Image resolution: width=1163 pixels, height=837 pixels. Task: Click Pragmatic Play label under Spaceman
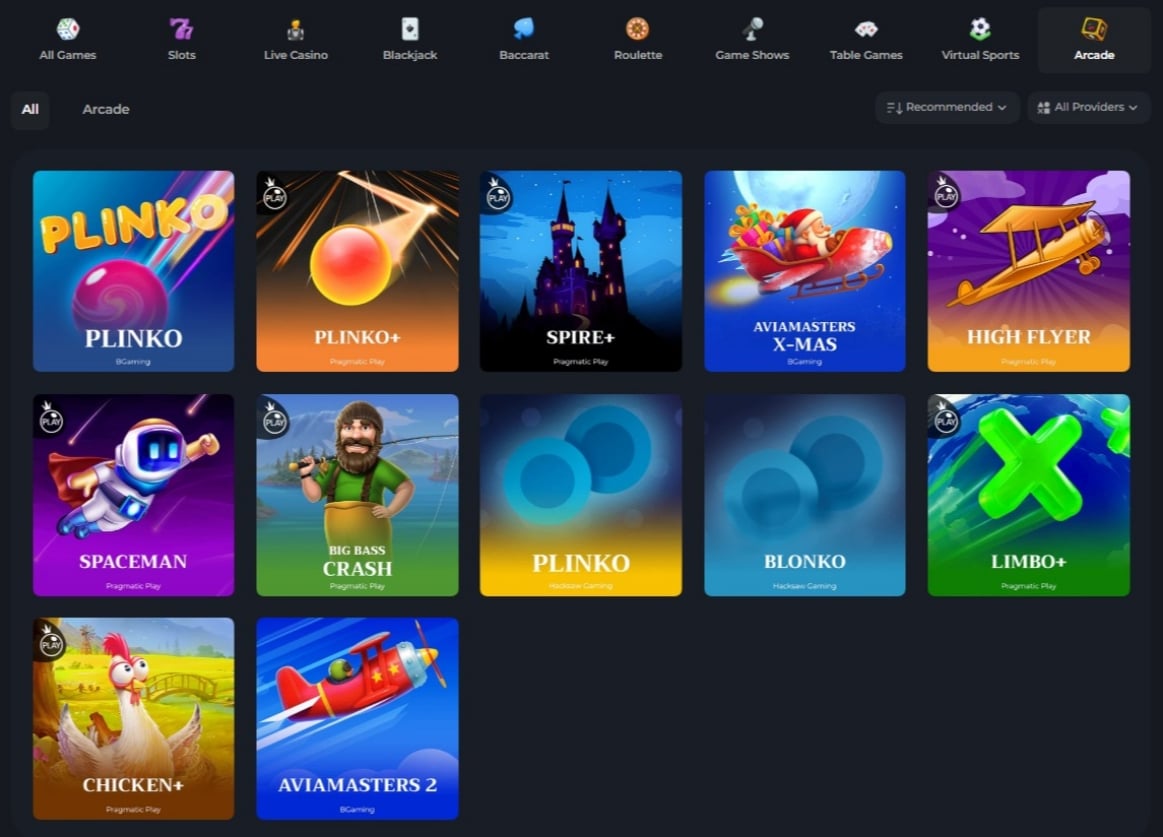pyautogui.click(x=133, y=586)
